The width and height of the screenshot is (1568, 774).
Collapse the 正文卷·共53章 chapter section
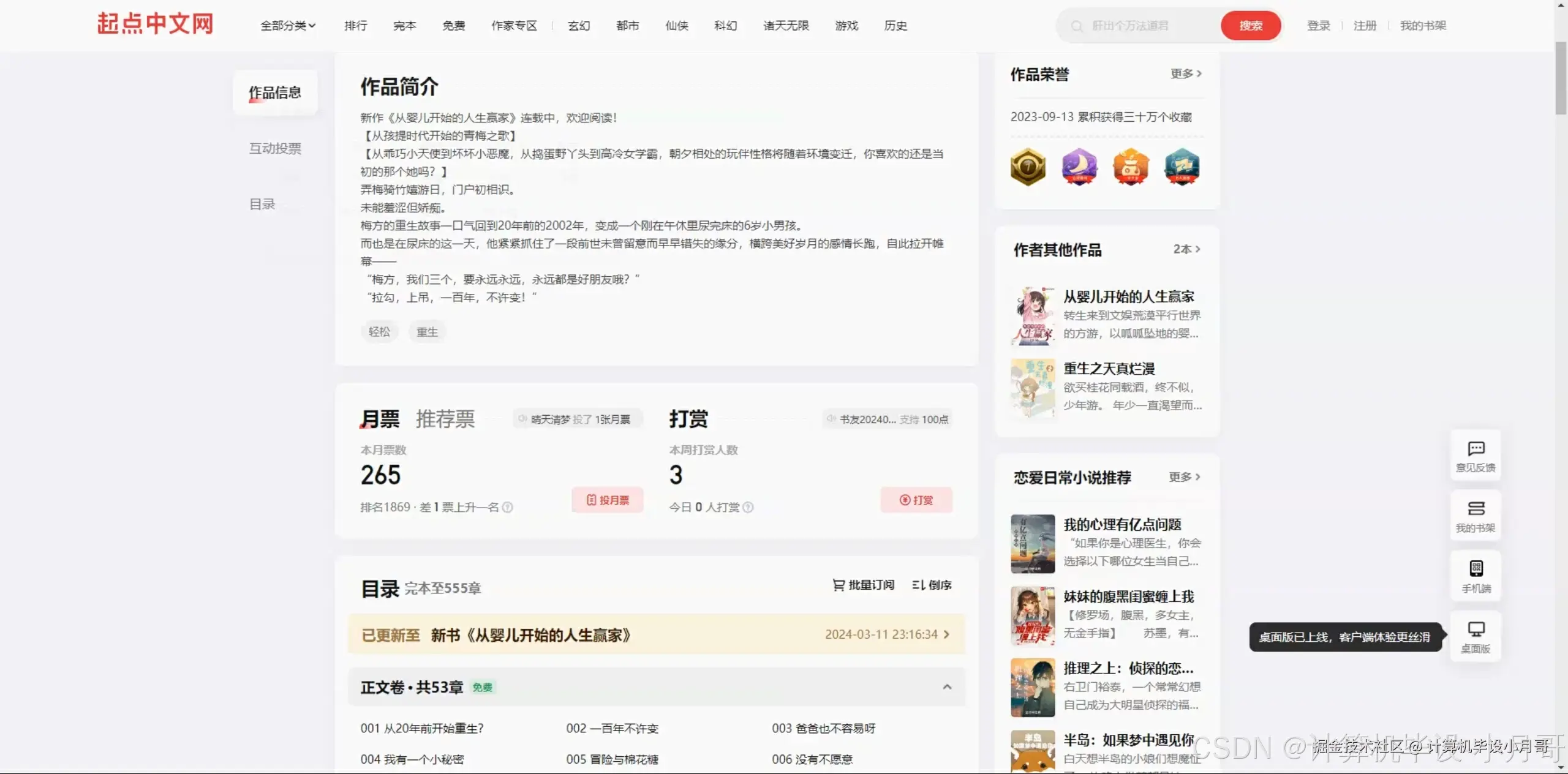[x=947, y=686]
